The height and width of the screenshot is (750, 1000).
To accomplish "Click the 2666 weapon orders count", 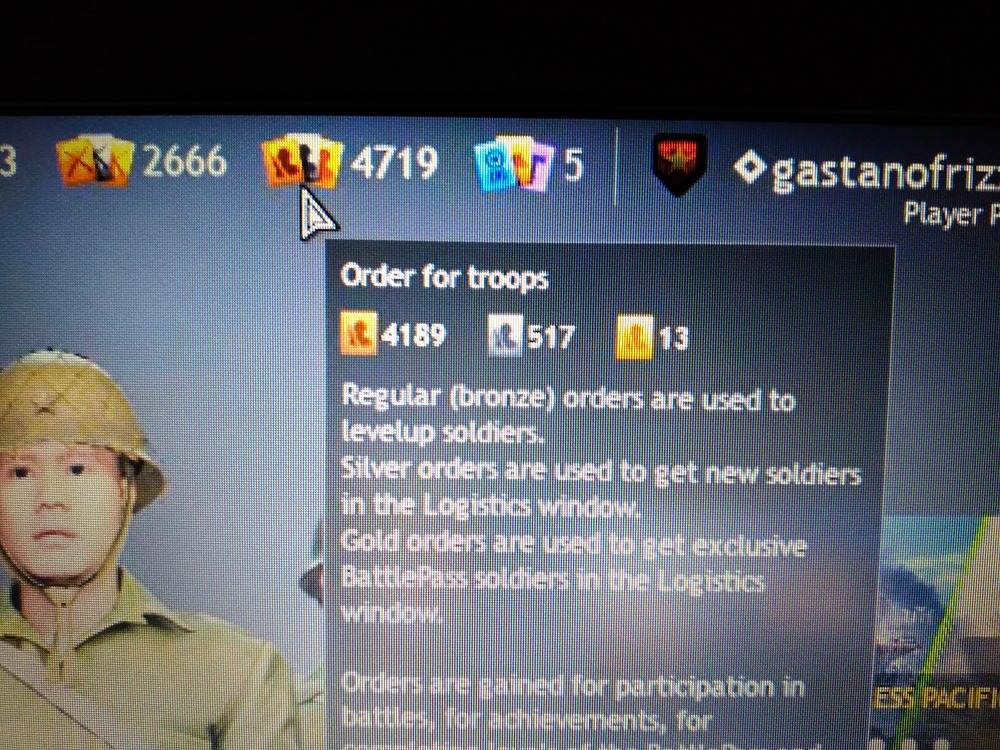I will (184, 161).
